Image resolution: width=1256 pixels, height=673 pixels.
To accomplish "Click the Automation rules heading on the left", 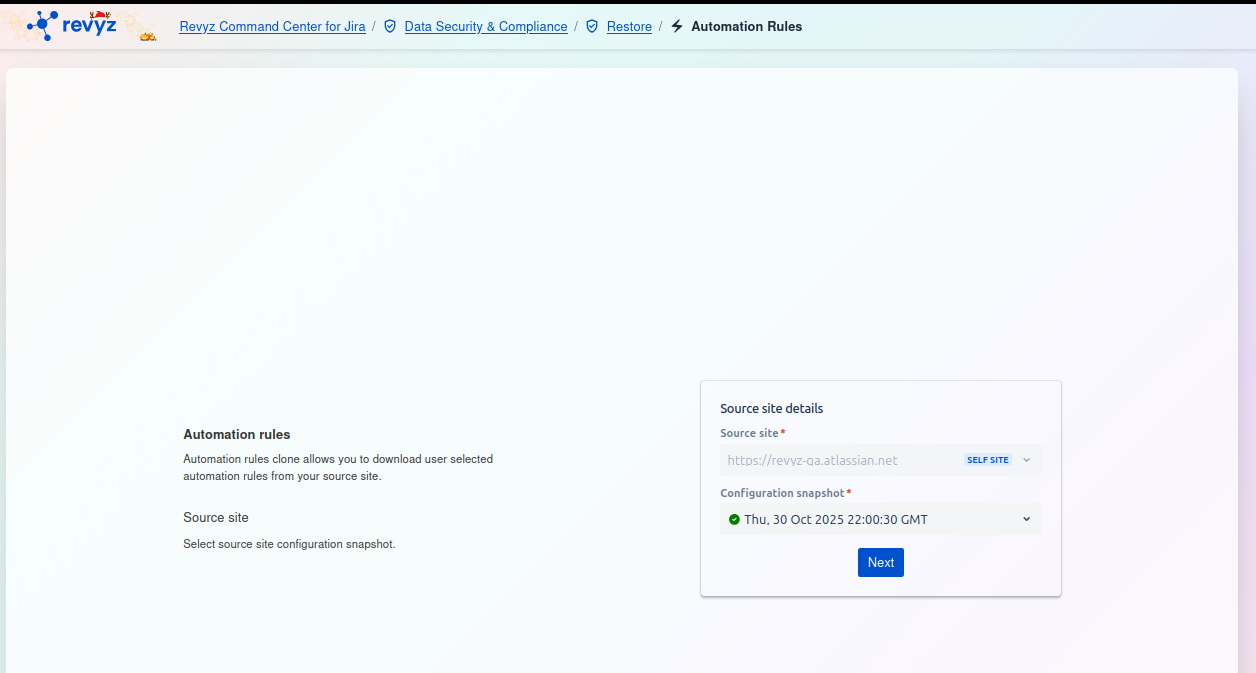I will point(236,434).
